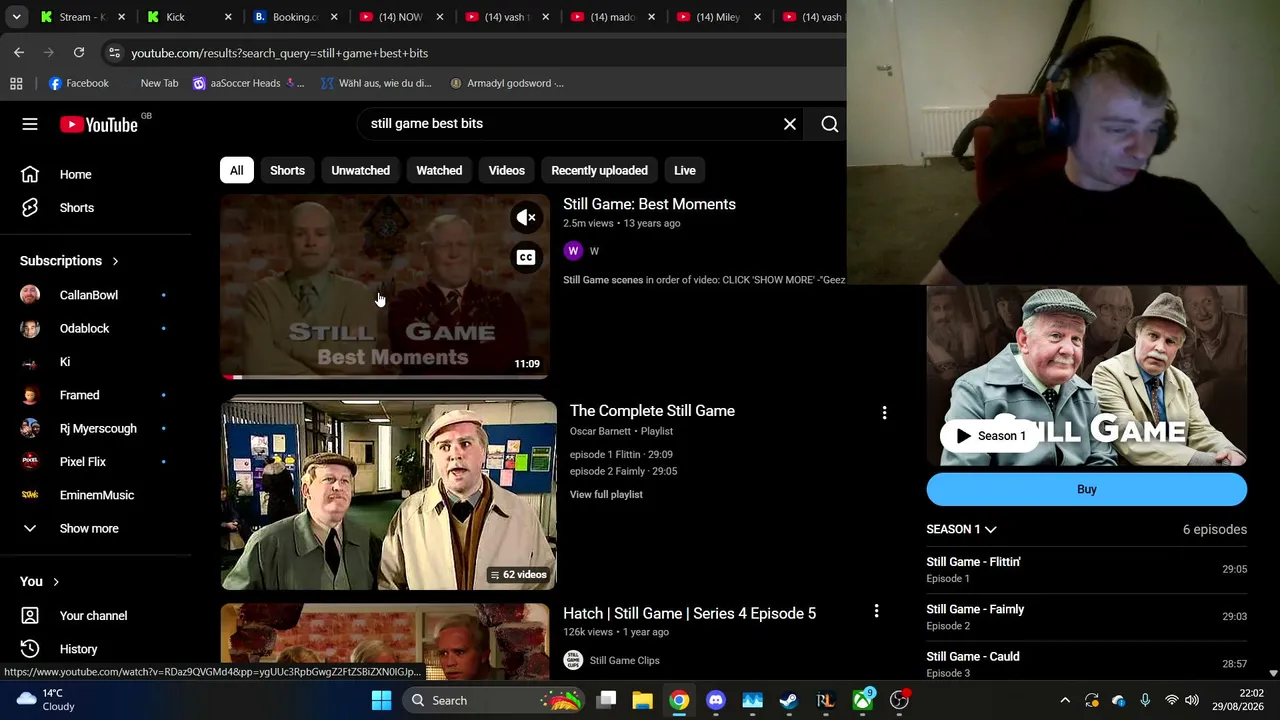The height and width of the screenshot is (720, 1280).
Task: Open the Xbox app on the taskbar
Action: [x=862, y=700]
